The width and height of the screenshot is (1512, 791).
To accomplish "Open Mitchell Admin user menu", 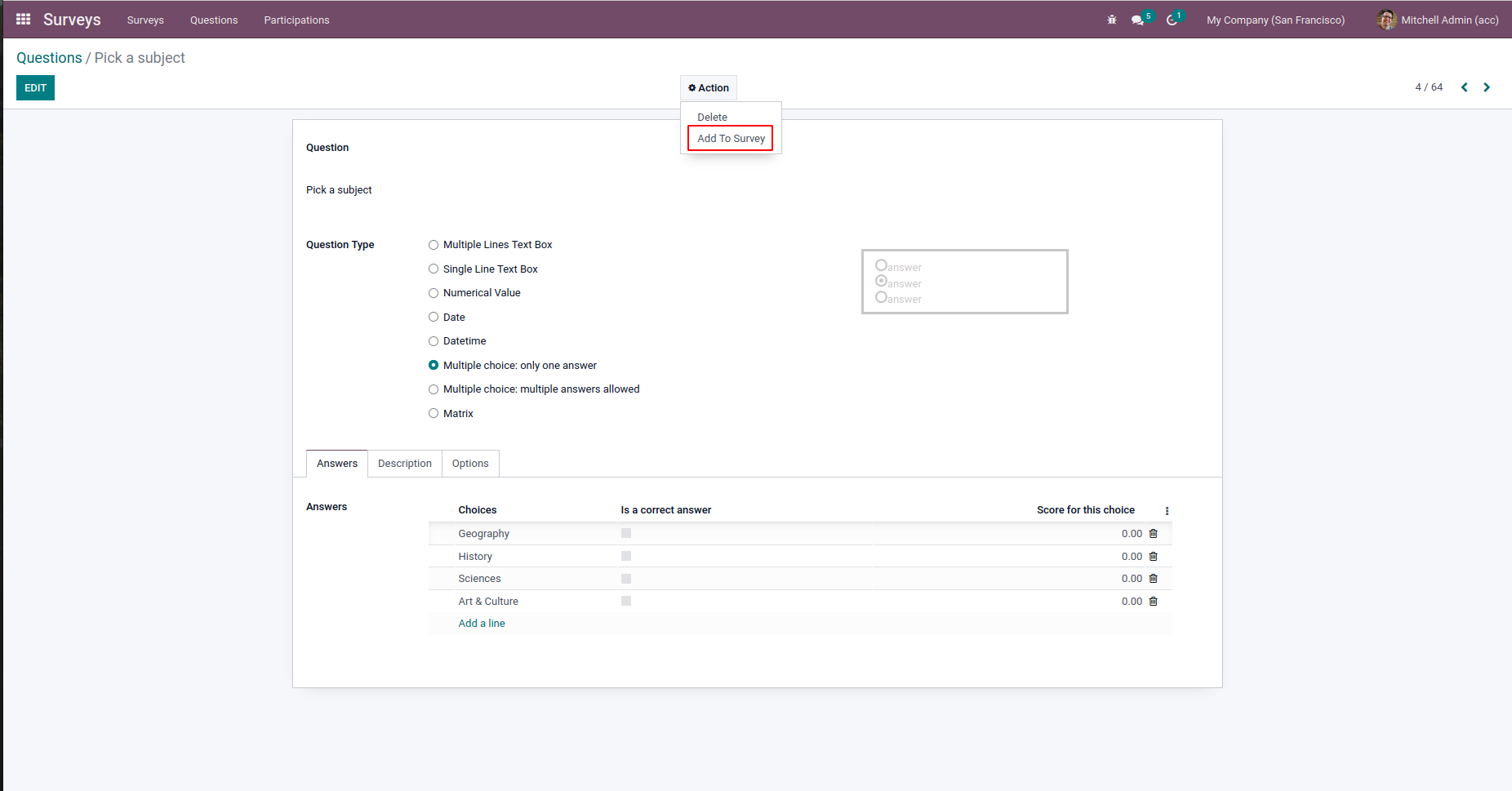I will click(1438, 20).
